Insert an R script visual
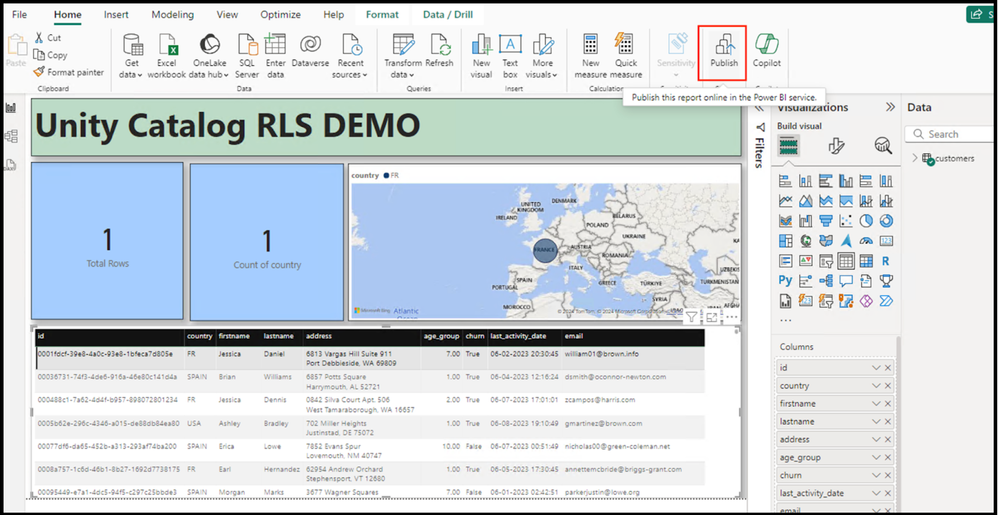The height and width of the screenshot is (515, 999). coord(886,261)
